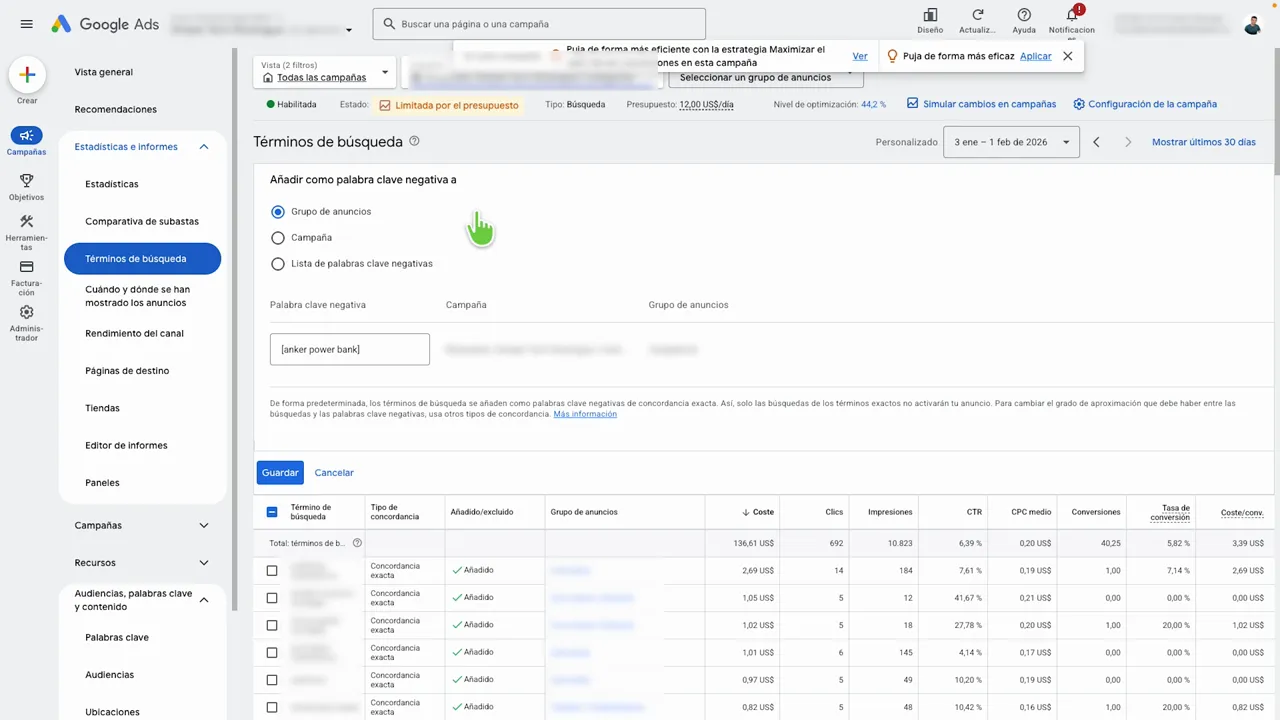The height and width of the screenshot is (720, 1280).
Task: Open Comparativa de subastas
Action: click(x=142, y=221)
